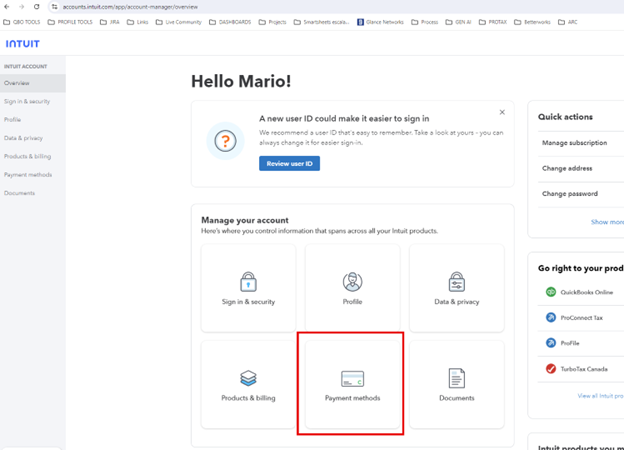Open the Links bookmark folder
The width and height of the screenshot is (624, 450).
point(138,22)
